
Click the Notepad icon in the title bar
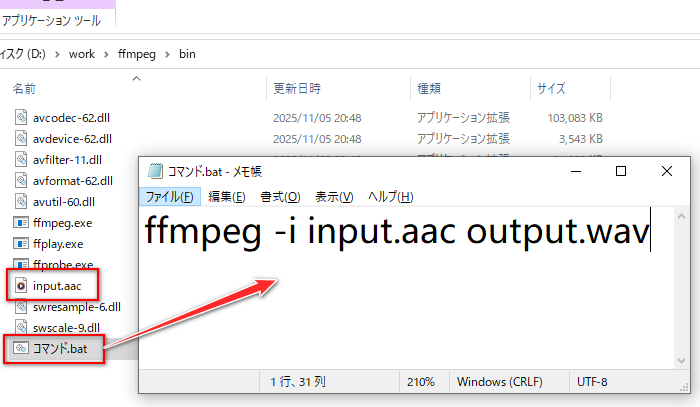point(155,171)
